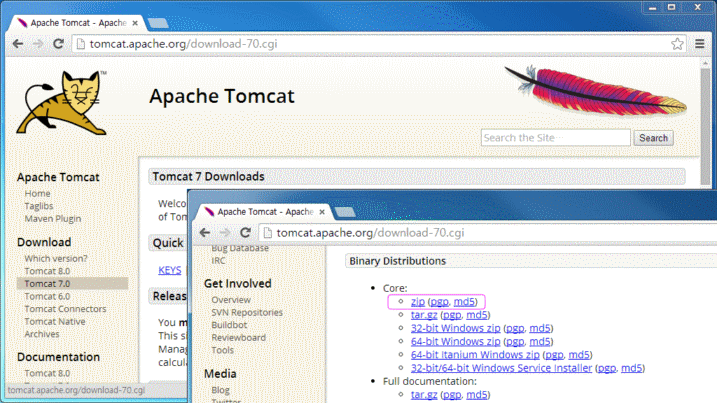Open Tomcat 8.0 documentation link

[47, 373]
